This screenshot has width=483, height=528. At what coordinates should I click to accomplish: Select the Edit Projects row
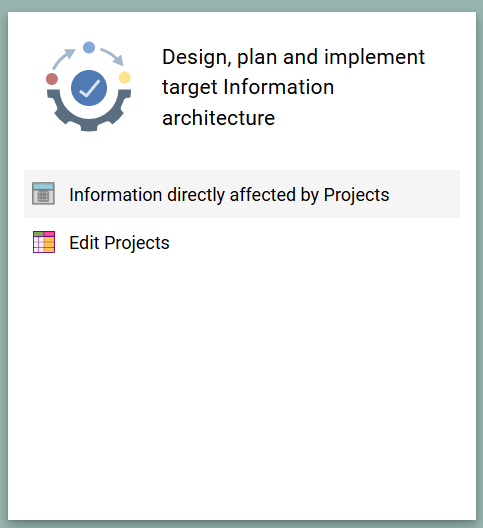tap(242, 242)
